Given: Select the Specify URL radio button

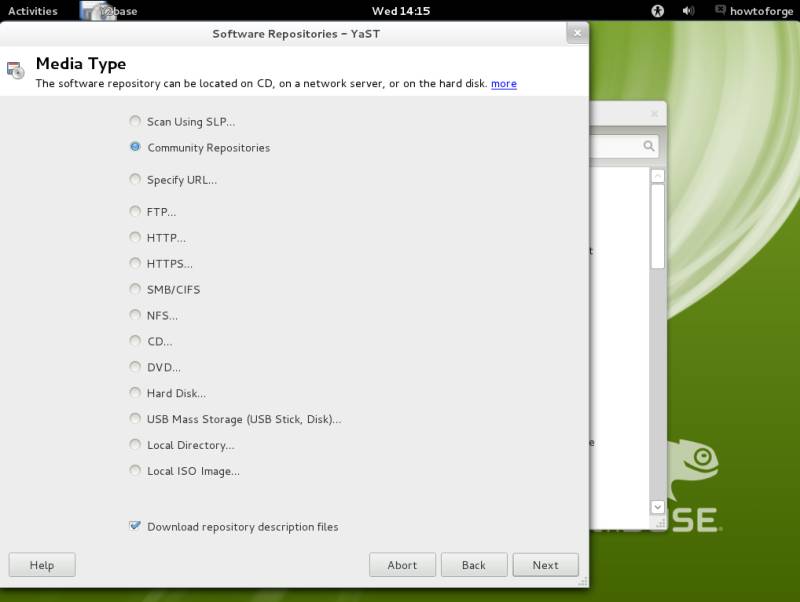Looking at the screenshot, I should (x=135, y=180).
